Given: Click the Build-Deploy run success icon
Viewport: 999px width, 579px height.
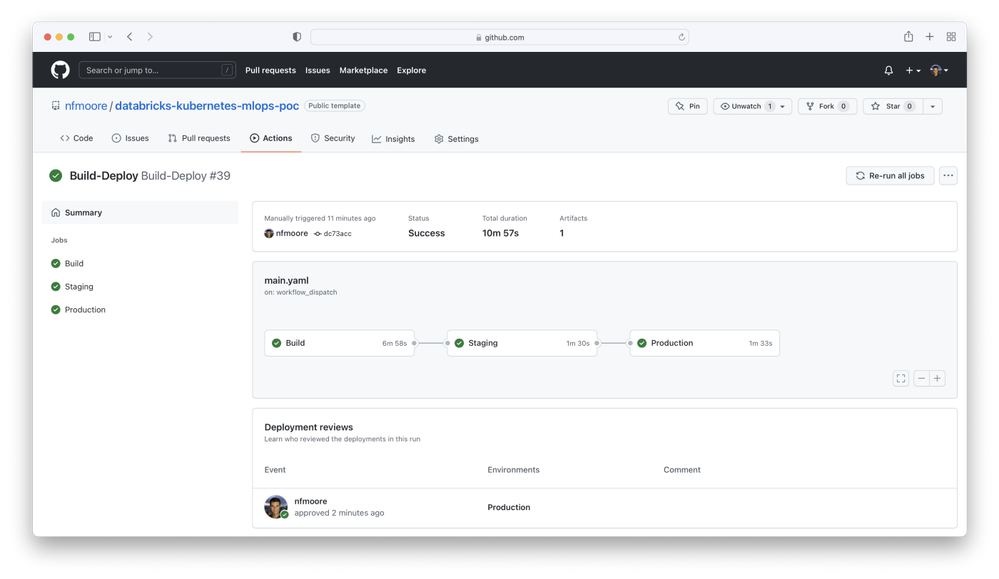Looking at the screenshot, I should click(56, 176).
